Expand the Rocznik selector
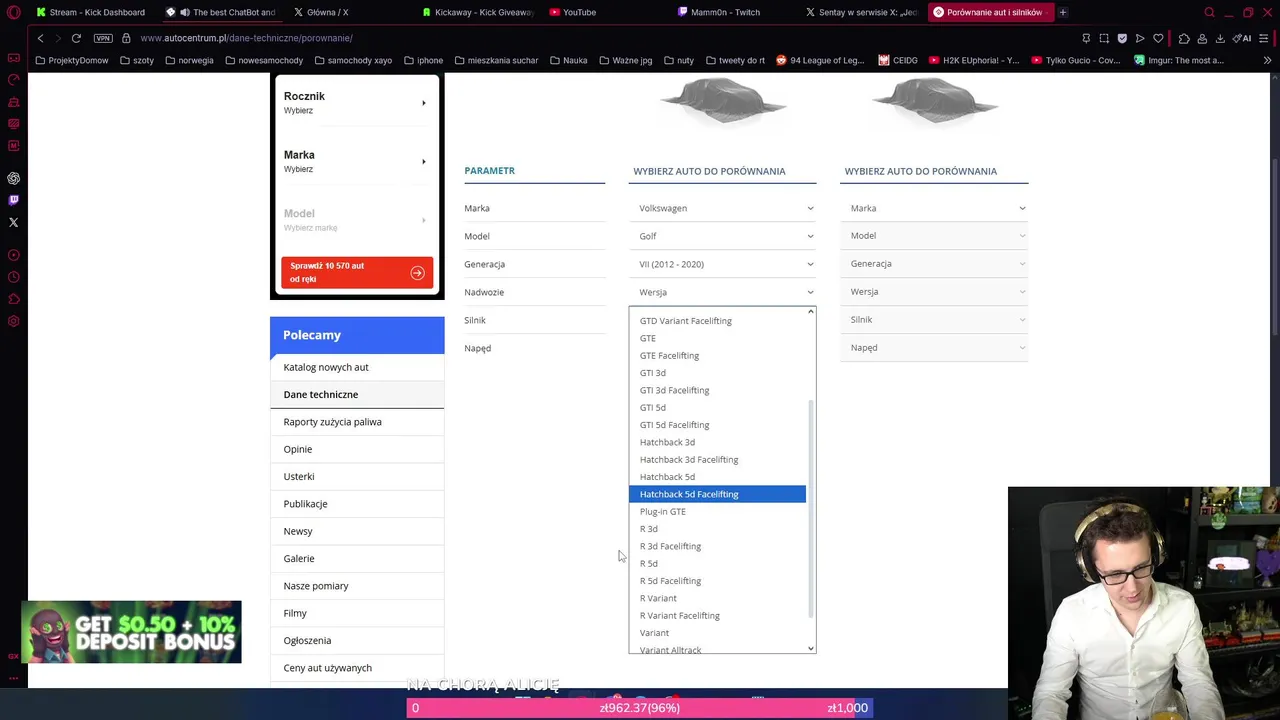 [x=356, y=103]
